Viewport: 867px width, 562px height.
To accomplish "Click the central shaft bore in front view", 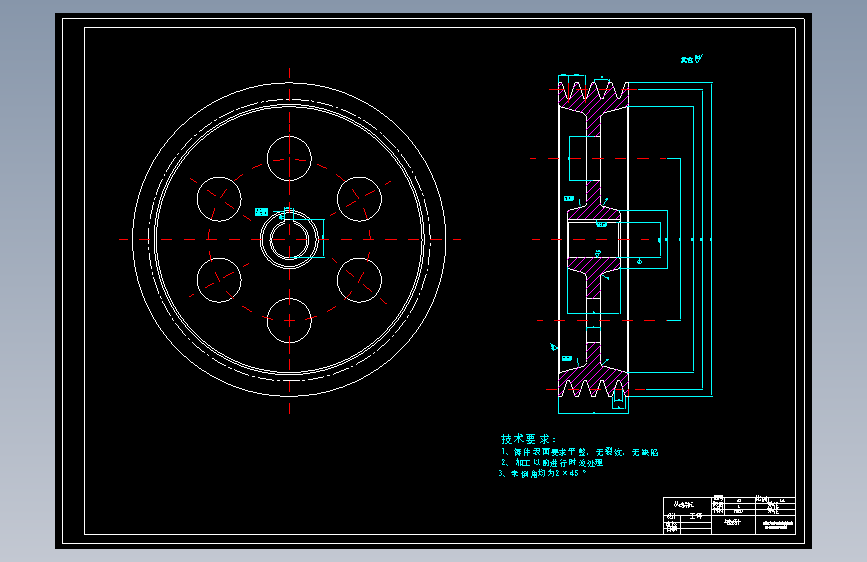I will pos(289,240).
